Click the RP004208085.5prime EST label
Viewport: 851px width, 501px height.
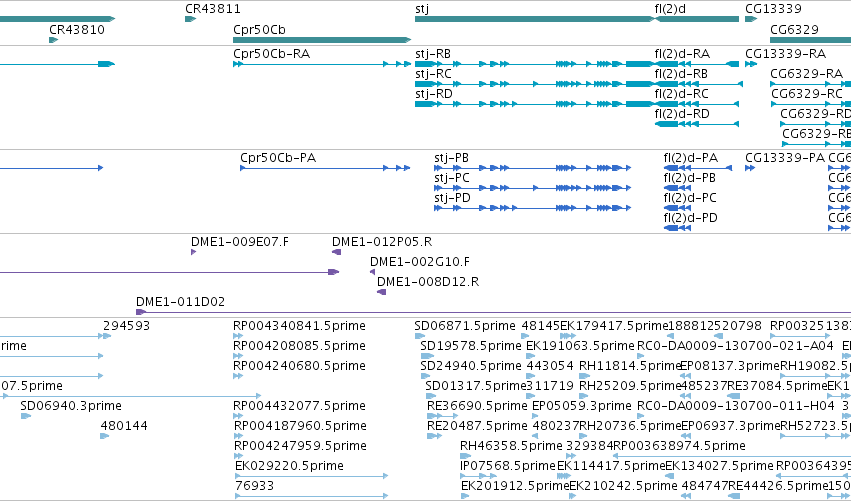299,346
